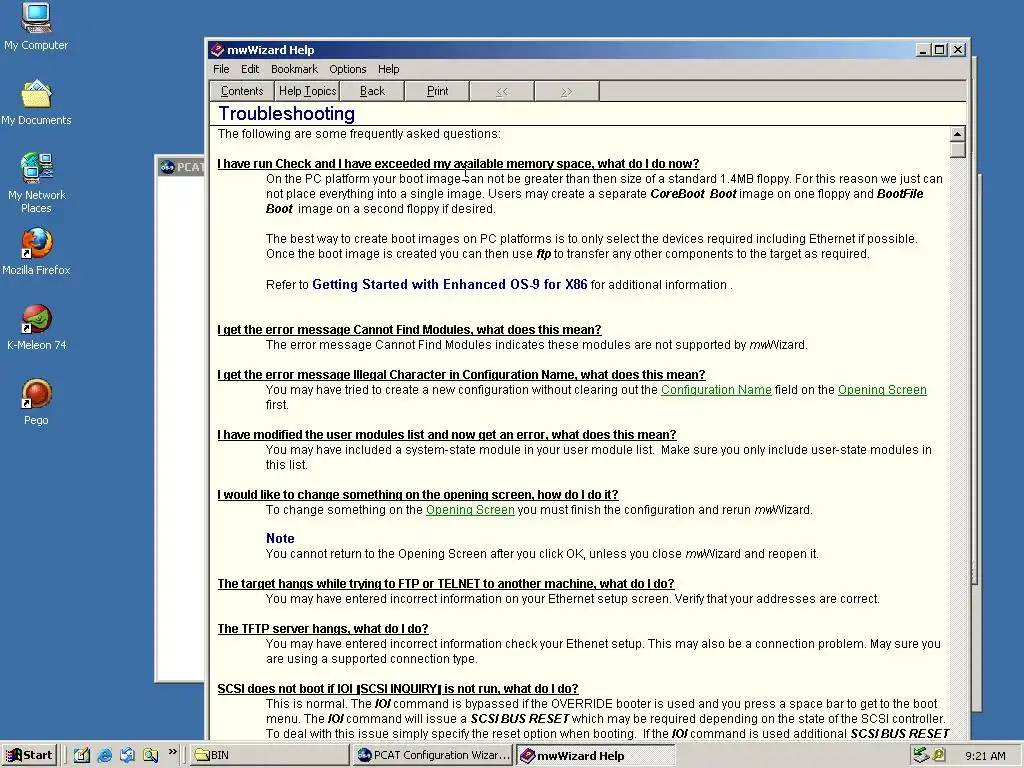The width and height of the screenshot is (1024, 768).
Task: Open the Start menu
Action: click(x=29, y=755)
